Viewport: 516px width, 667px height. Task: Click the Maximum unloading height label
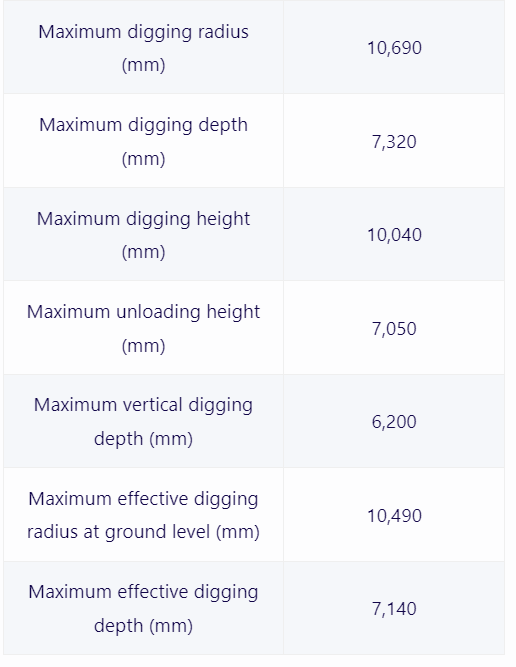[x=143, y=328]
